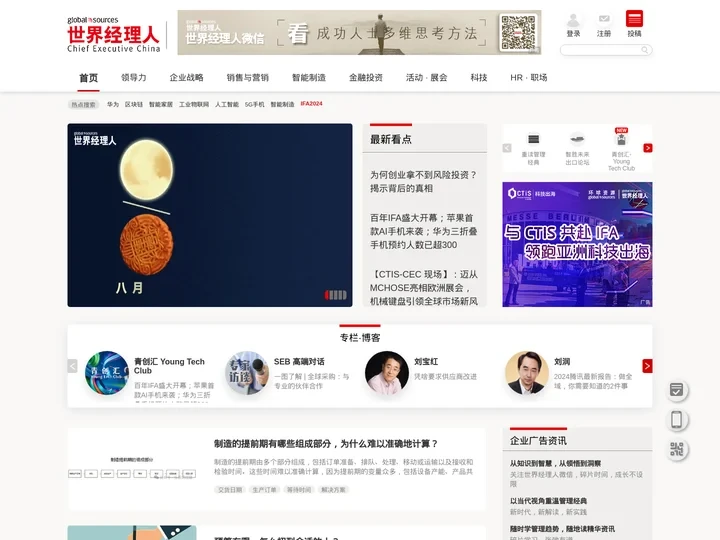Open the mooncake 八月 slideshow image
The image size is (720, 540).
[x=210, y=215]
